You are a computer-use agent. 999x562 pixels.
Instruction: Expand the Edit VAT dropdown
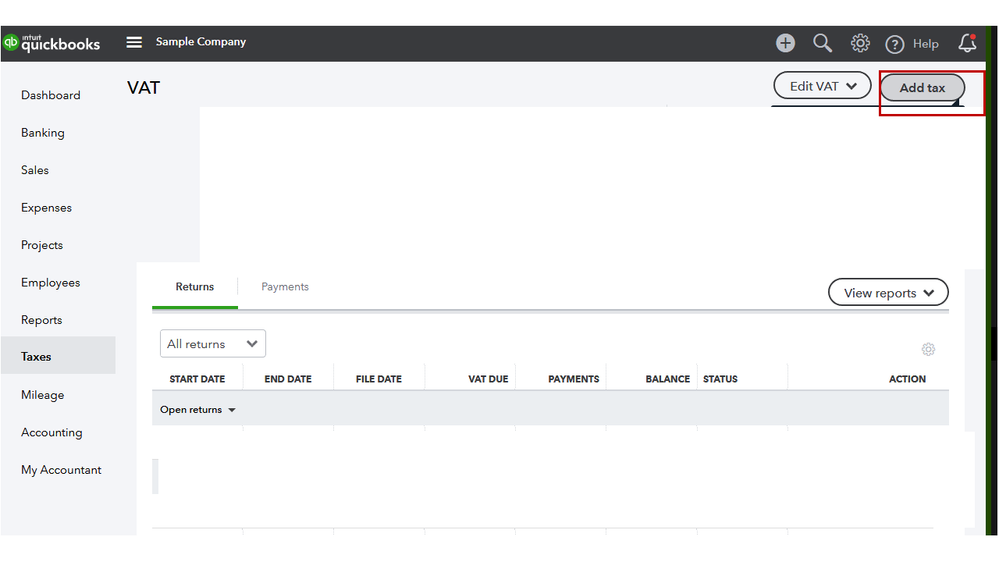(822, 86)
